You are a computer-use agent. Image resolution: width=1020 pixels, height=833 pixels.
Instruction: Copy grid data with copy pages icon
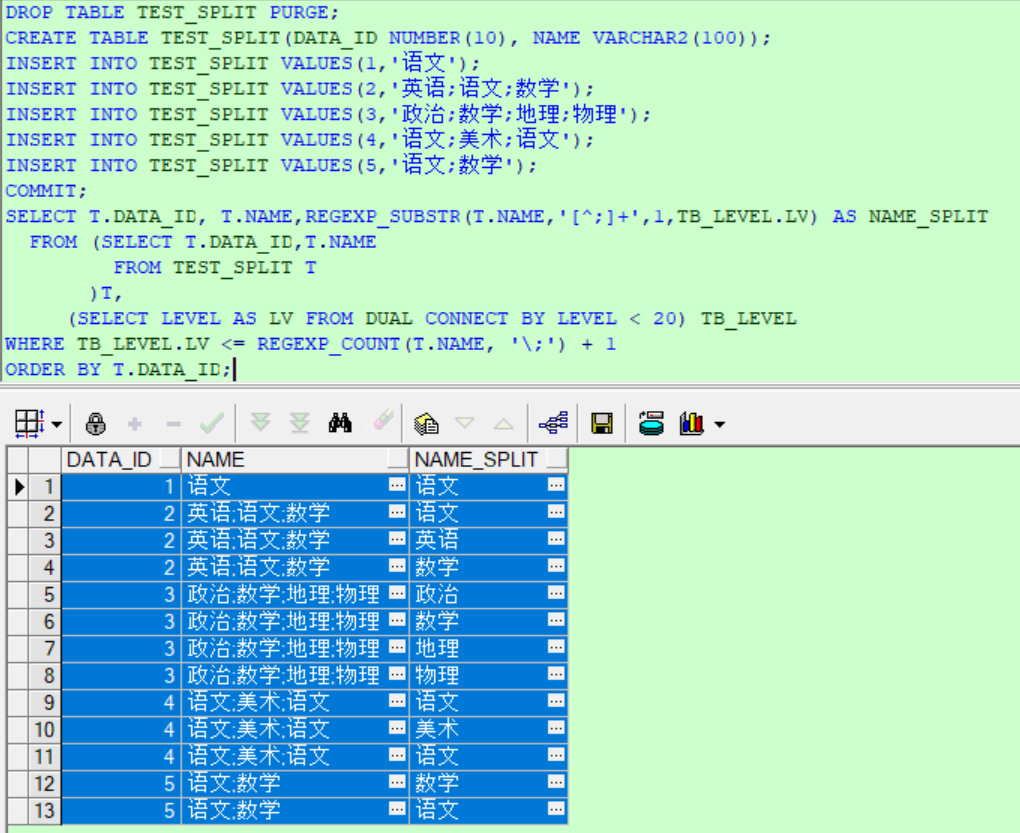pos(426,422)
